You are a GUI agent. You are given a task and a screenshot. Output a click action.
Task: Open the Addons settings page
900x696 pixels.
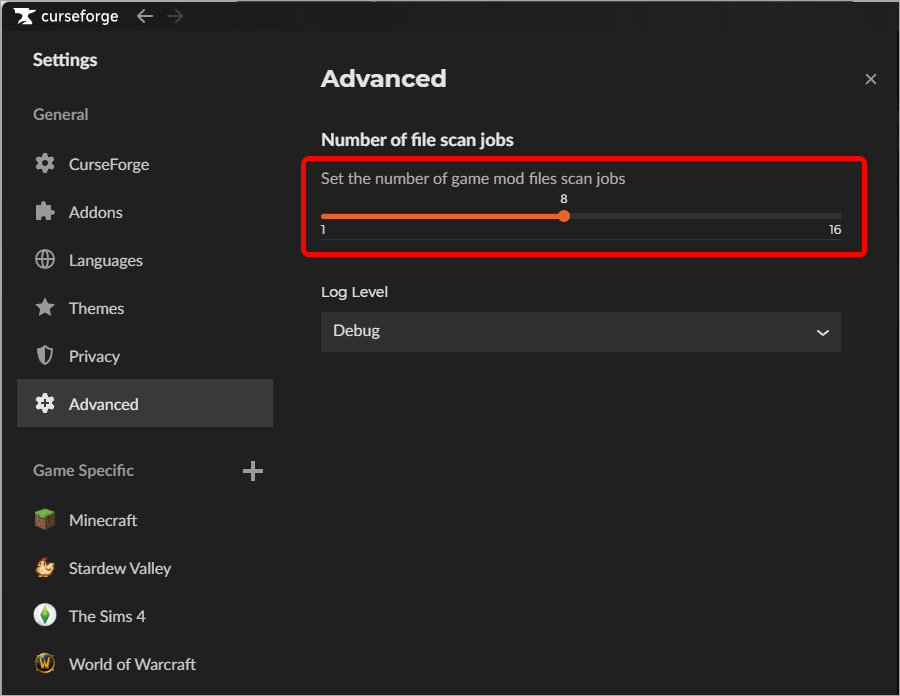145,212
